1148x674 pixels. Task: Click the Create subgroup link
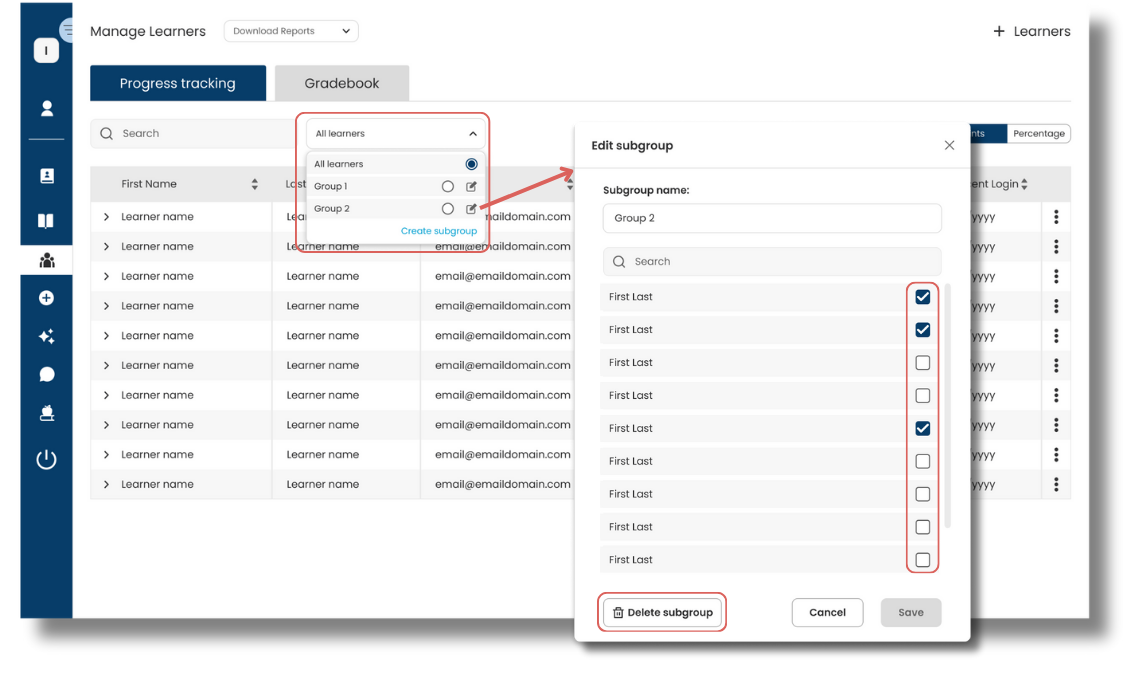(x=439, y=231)
